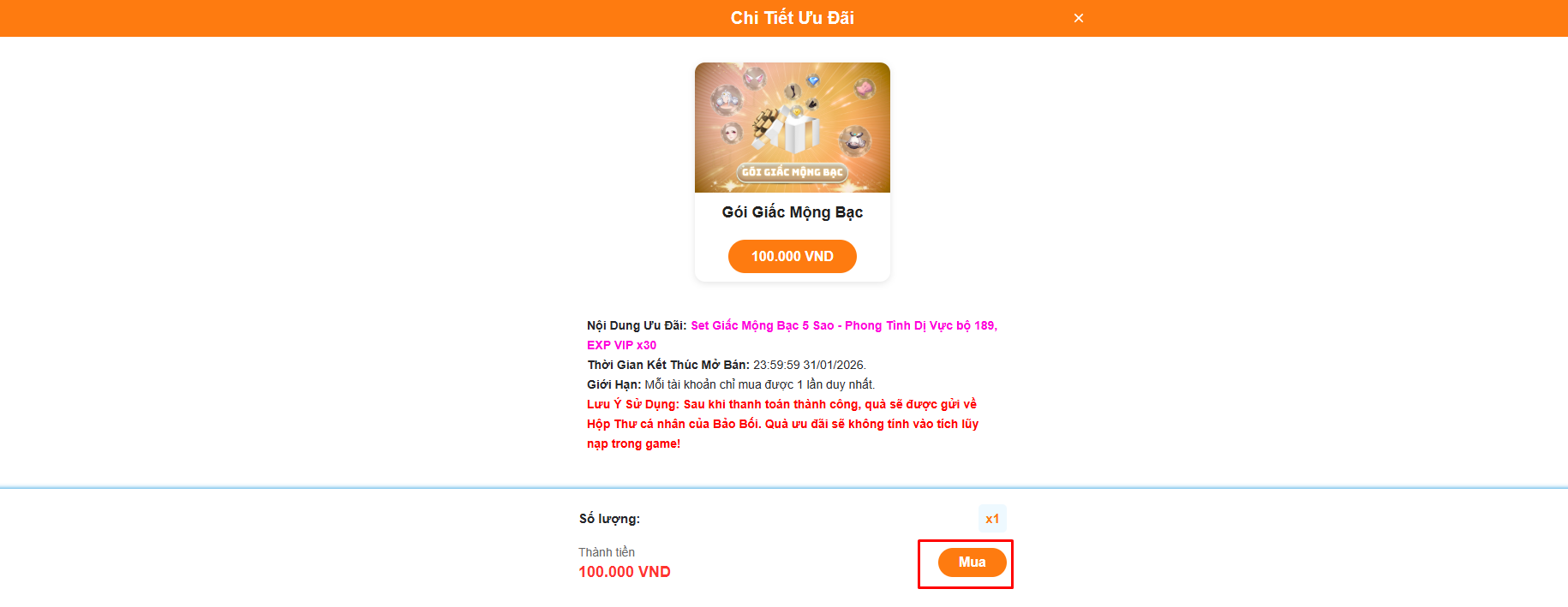The image size is (1568, 607).
Task: Click the pink Set Giấc Mộng Bạc offer text
Action: pyautogui.click(x=844, y=325)
